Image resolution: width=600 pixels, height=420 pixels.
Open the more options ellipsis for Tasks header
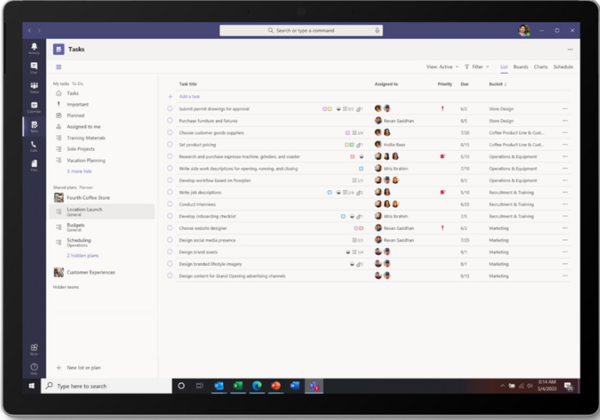(x=570, y=49)
